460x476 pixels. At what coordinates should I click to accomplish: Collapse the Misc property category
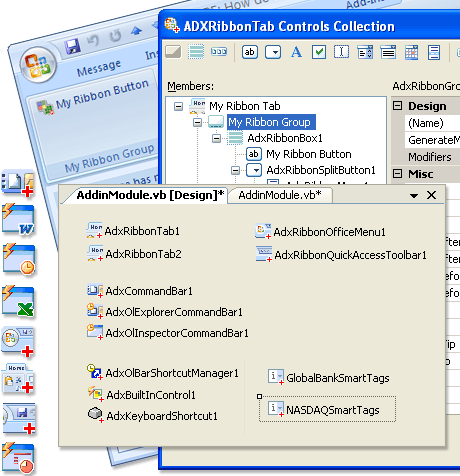397,173
